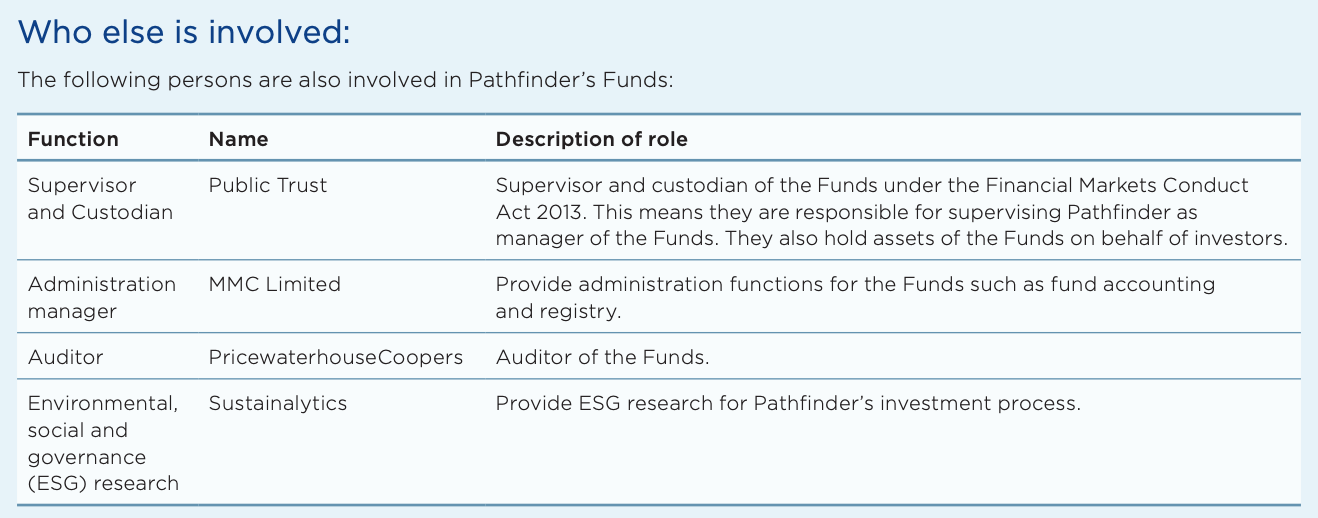Screen dimensions: 1318x518
Task: Select the "PricewaterhouseCoopers" name cell
Action: (x=335, y=357)
